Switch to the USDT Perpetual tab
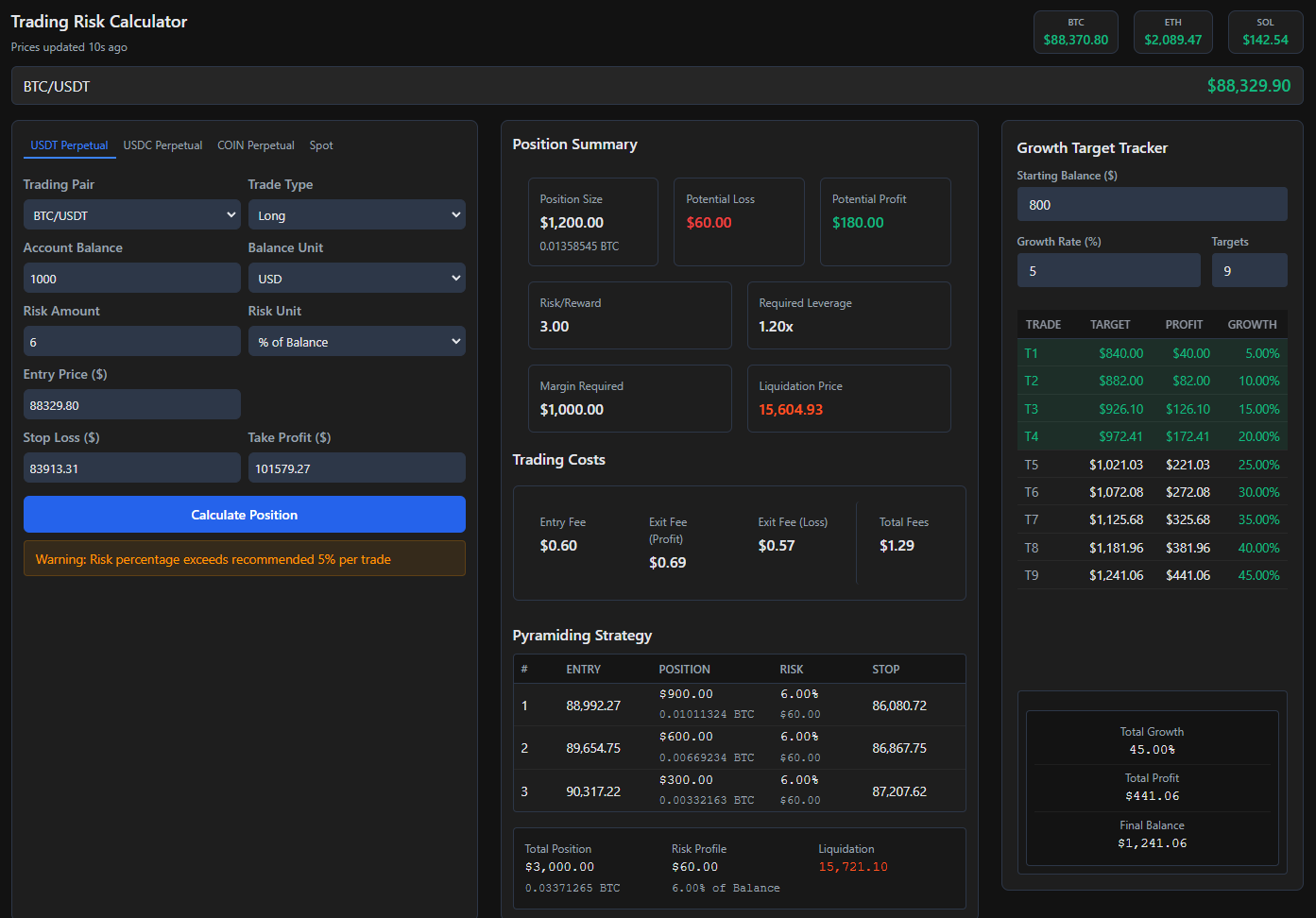Image resolution: width=1316 pixels, height=918 pixels. (x=70, y=145)
